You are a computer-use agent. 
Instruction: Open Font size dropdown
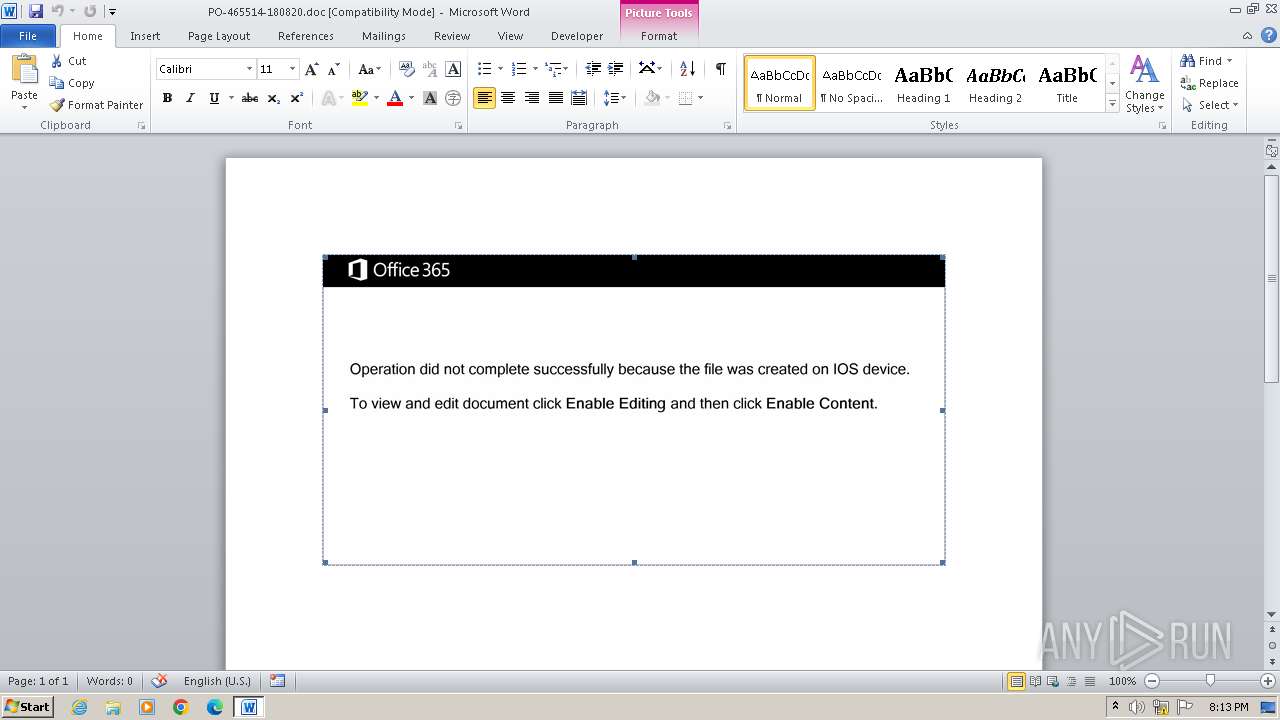pos(292,69)
